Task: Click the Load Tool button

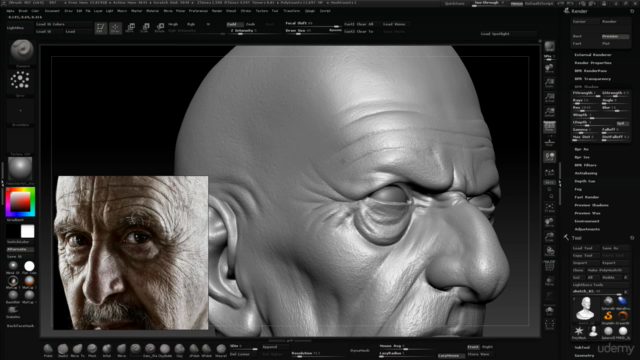Action: (x=586, y=248)
